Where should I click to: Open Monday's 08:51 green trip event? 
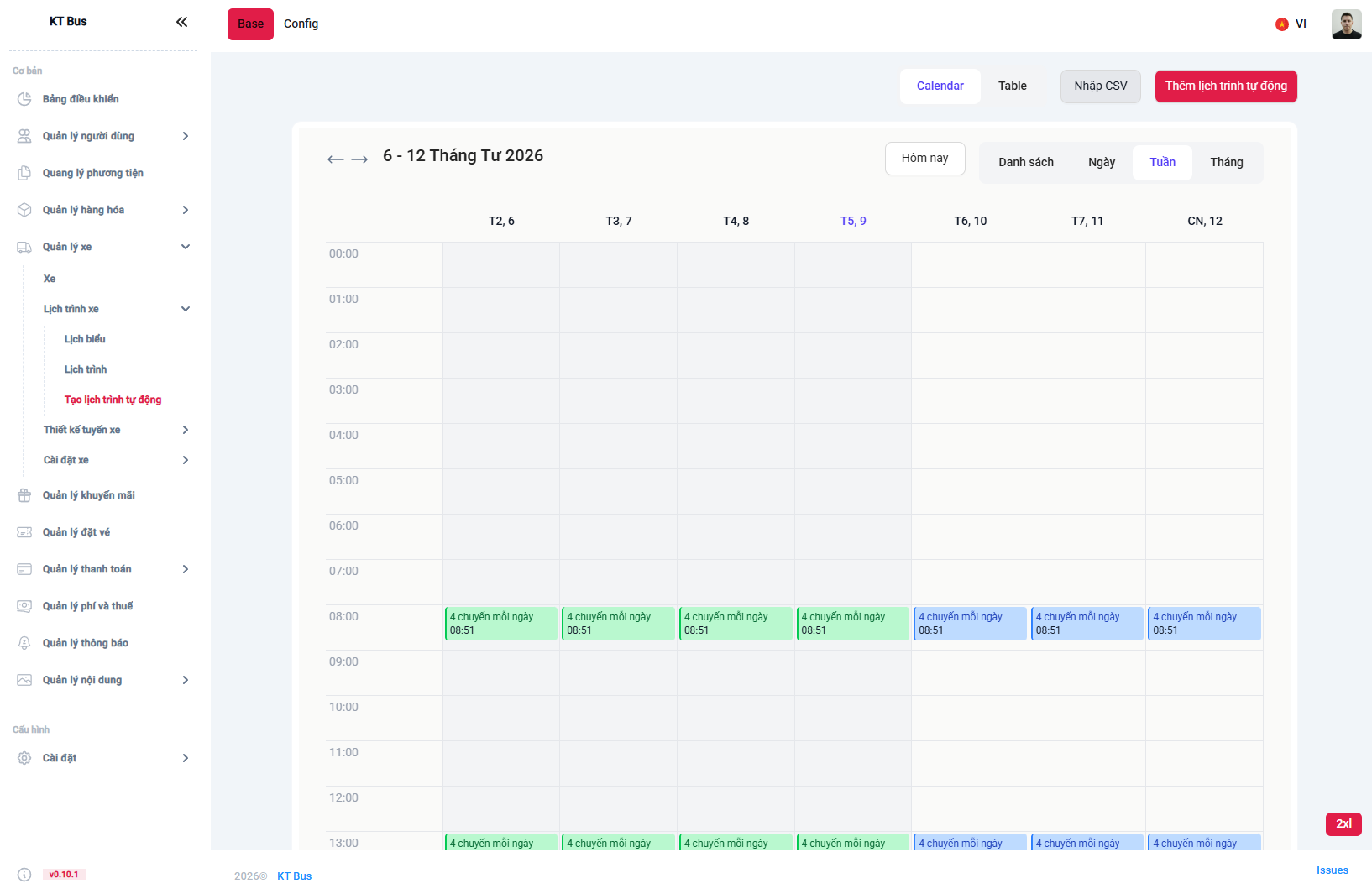[x=501, y=624]
